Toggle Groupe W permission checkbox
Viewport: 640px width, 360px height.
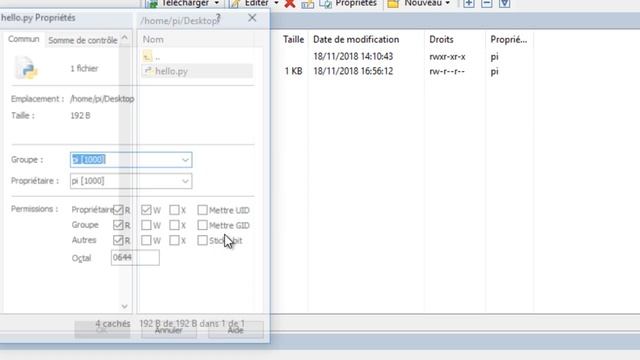click(x=146, y=225)
